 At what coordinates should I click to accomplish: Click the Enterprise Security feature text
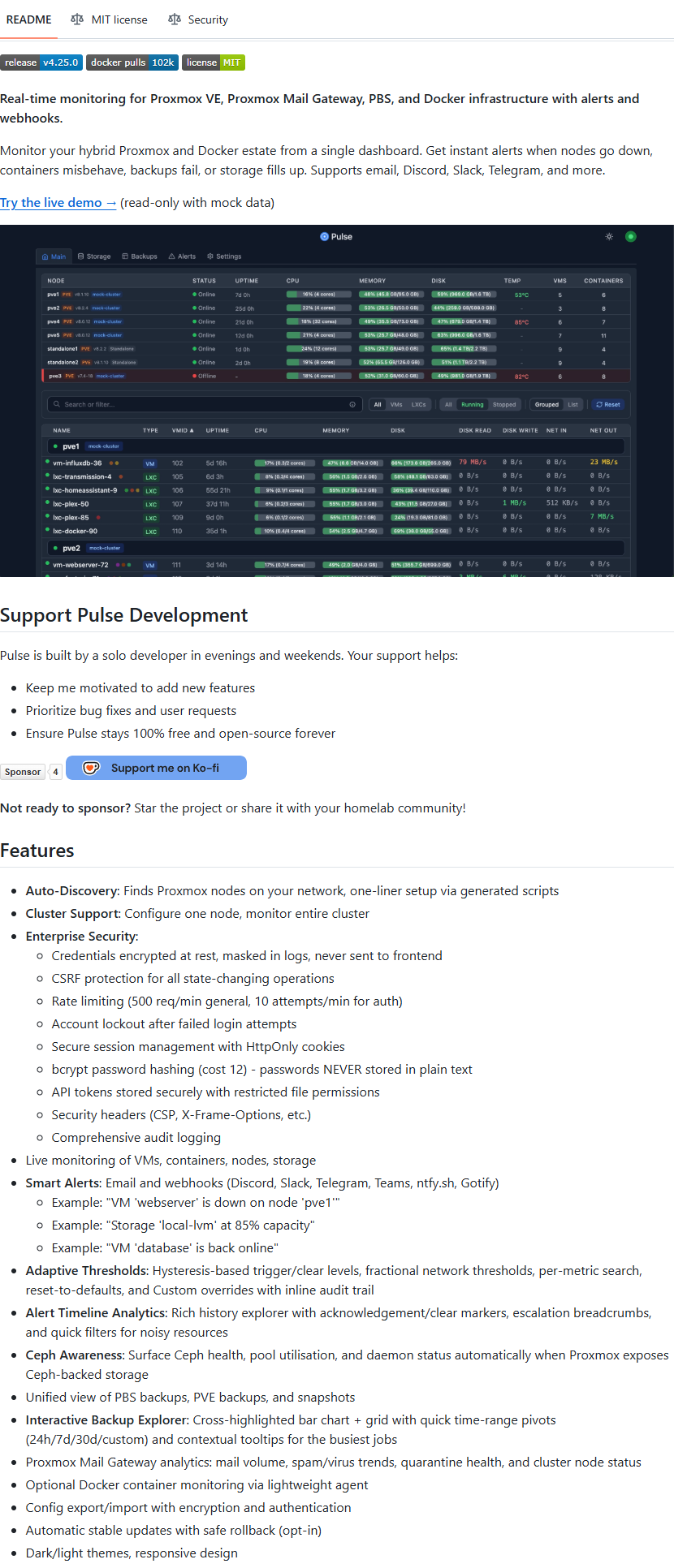point(80,937)
